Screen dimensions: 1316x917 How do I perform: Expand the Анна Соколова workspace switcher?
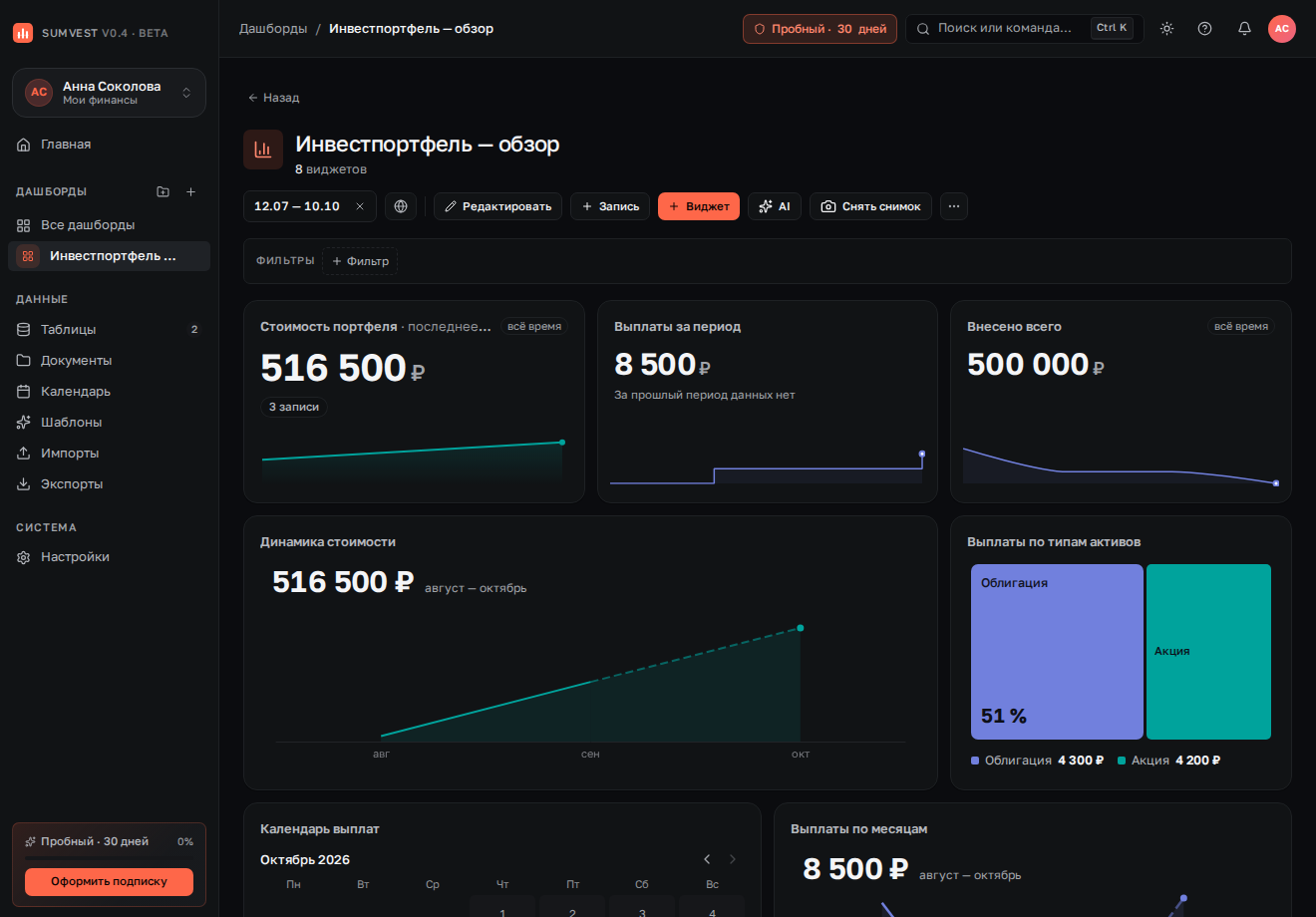(x=110, y=93)
